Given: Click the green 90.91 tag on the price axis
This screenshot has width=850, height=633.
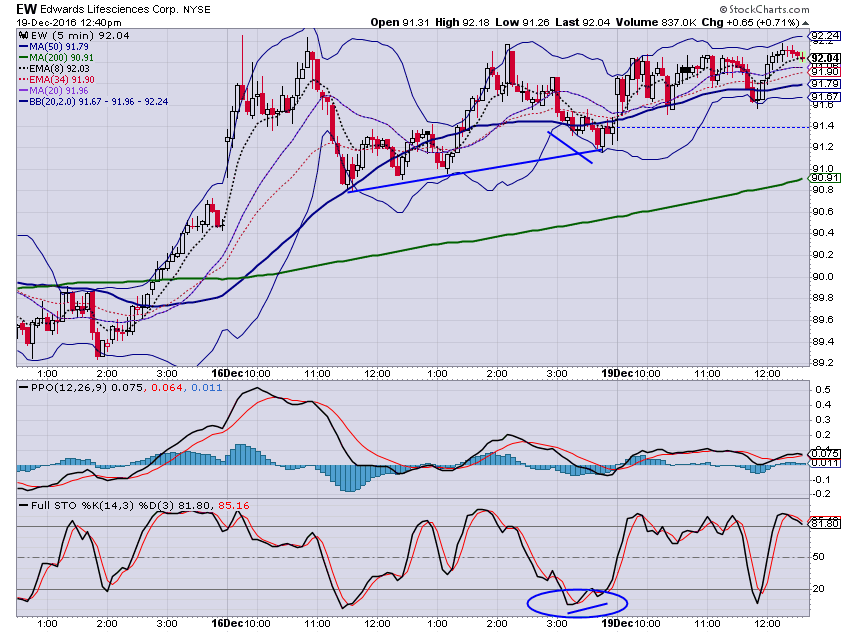Looking at the screenshot, I should [825, 178].
